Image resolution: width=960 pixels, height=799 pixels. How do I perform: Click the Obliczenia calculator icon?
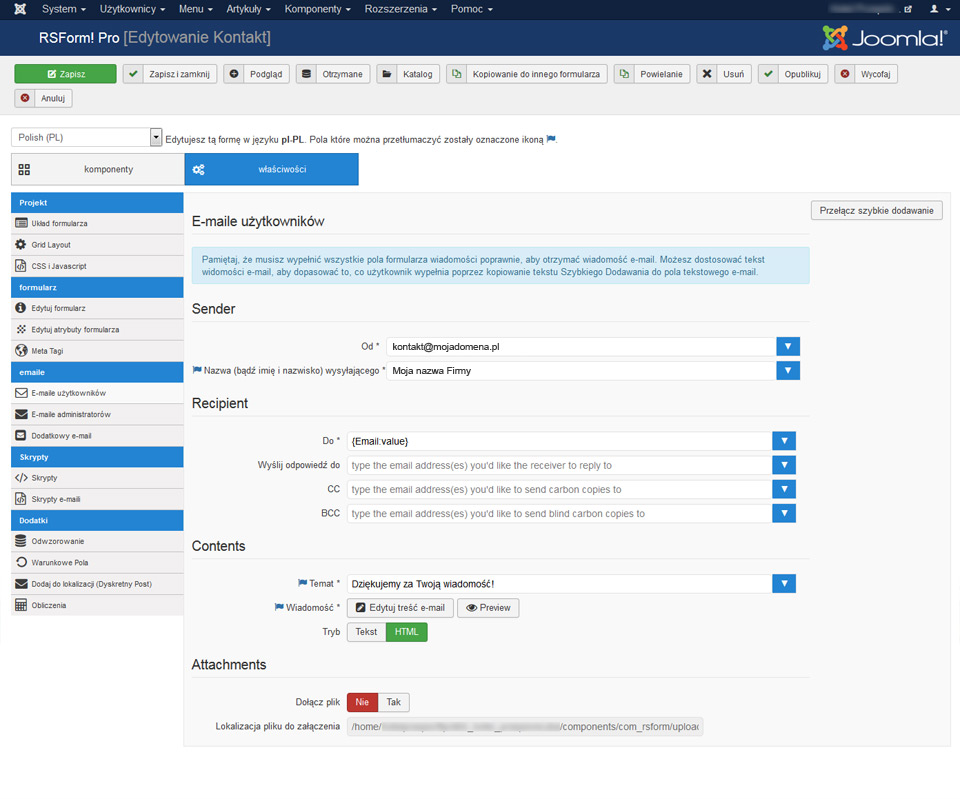21,605
